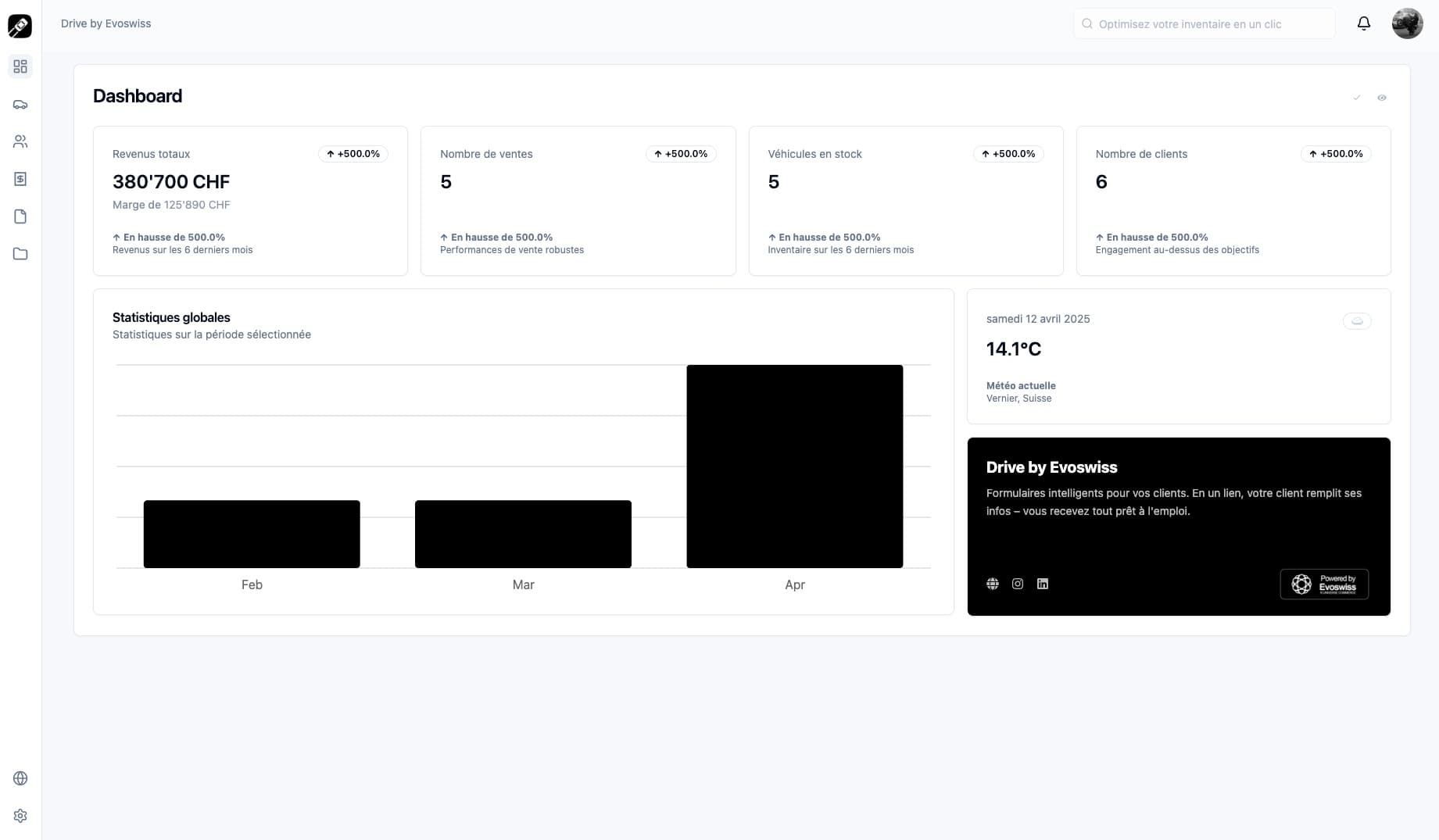Open notifications bell icon
The height and width of the screenshot is (840, 1439).
(x=1363, y=23)
